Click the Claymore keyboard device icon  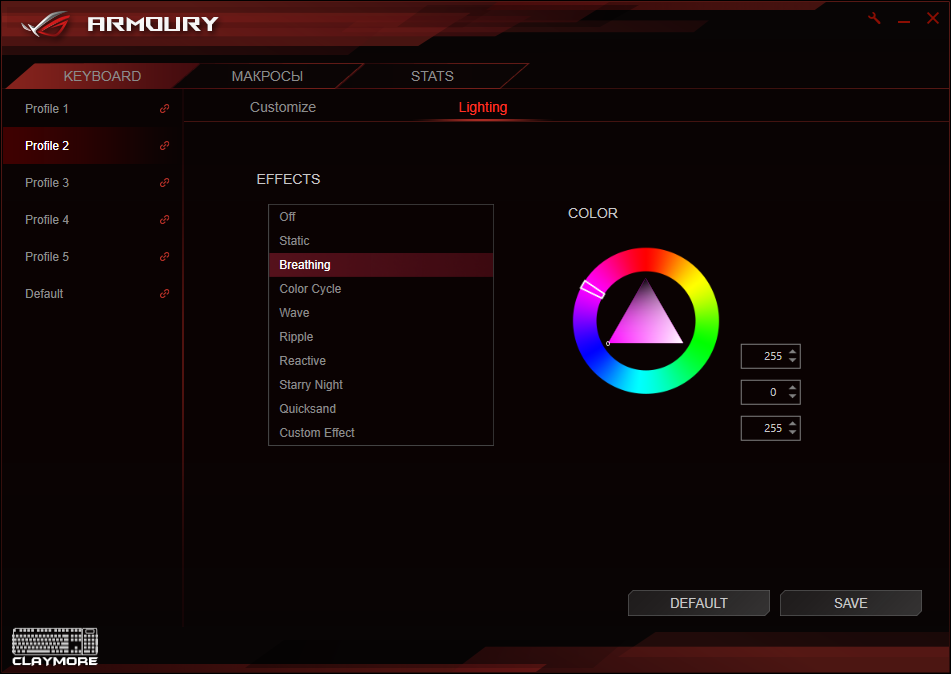[x=55, y=647]
